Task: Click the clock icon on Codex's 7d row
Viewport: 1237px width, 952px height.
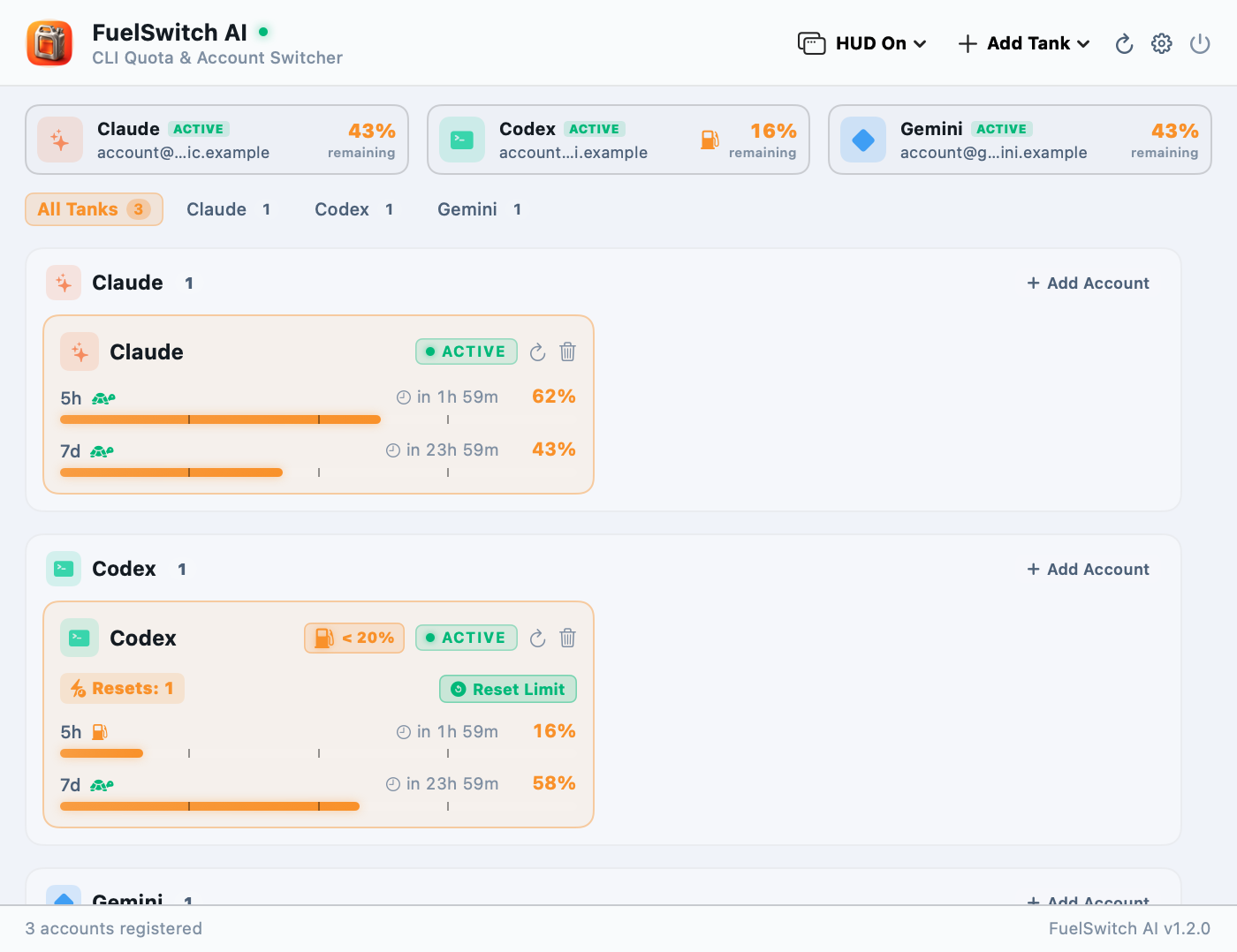Action: coord(393,784)
